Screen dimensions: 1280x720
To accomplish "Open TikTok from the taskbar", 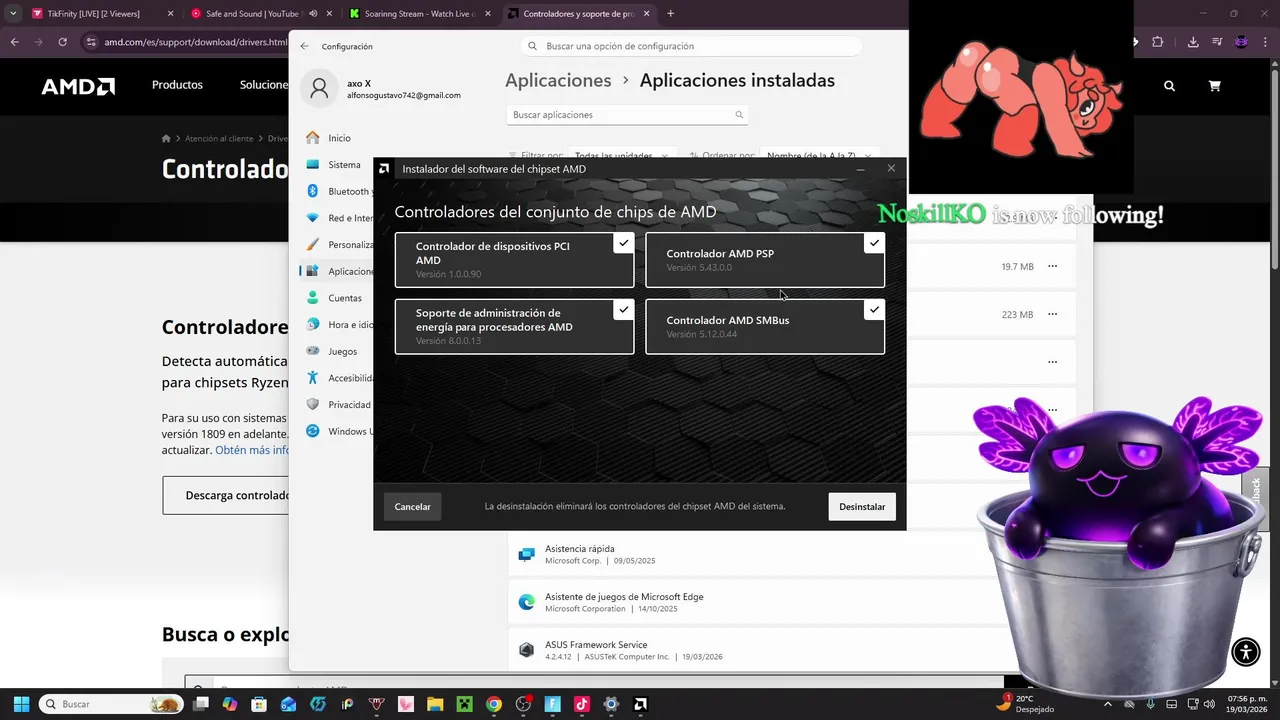I will tap(582, 704).
